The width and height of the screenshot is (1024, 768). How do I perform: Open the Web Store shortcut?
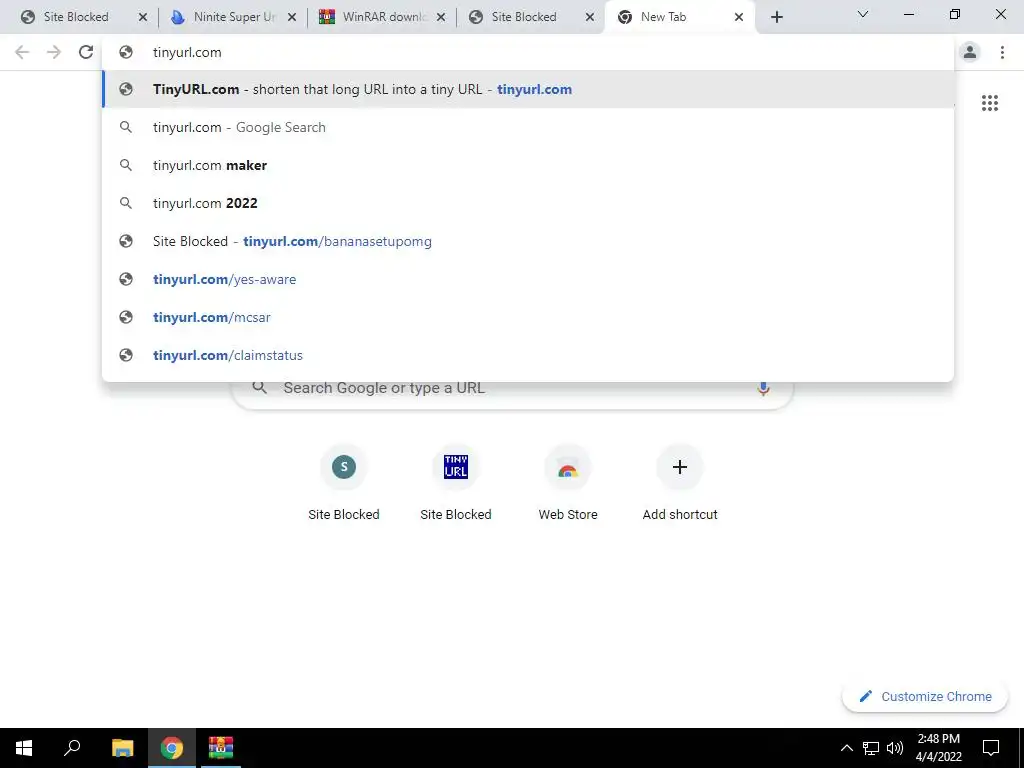pyautogui.click(x=568, y=483)
